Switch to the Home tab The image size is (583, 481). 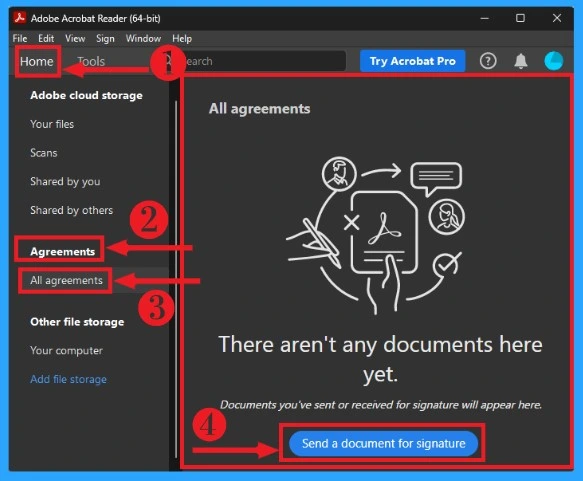click(x=37, y=61)
